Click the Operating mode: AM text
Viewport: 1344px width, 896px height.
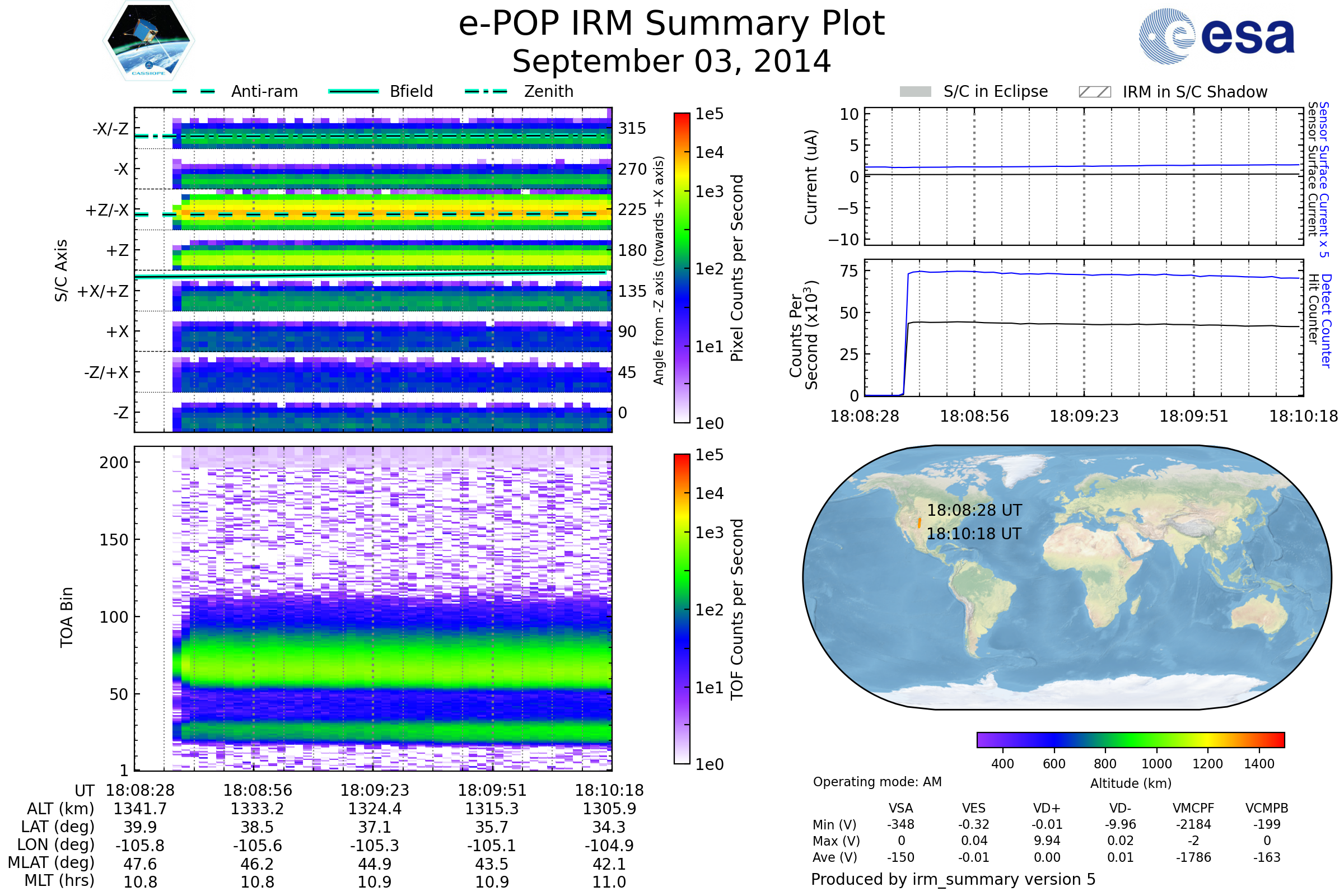click(877, 782)
